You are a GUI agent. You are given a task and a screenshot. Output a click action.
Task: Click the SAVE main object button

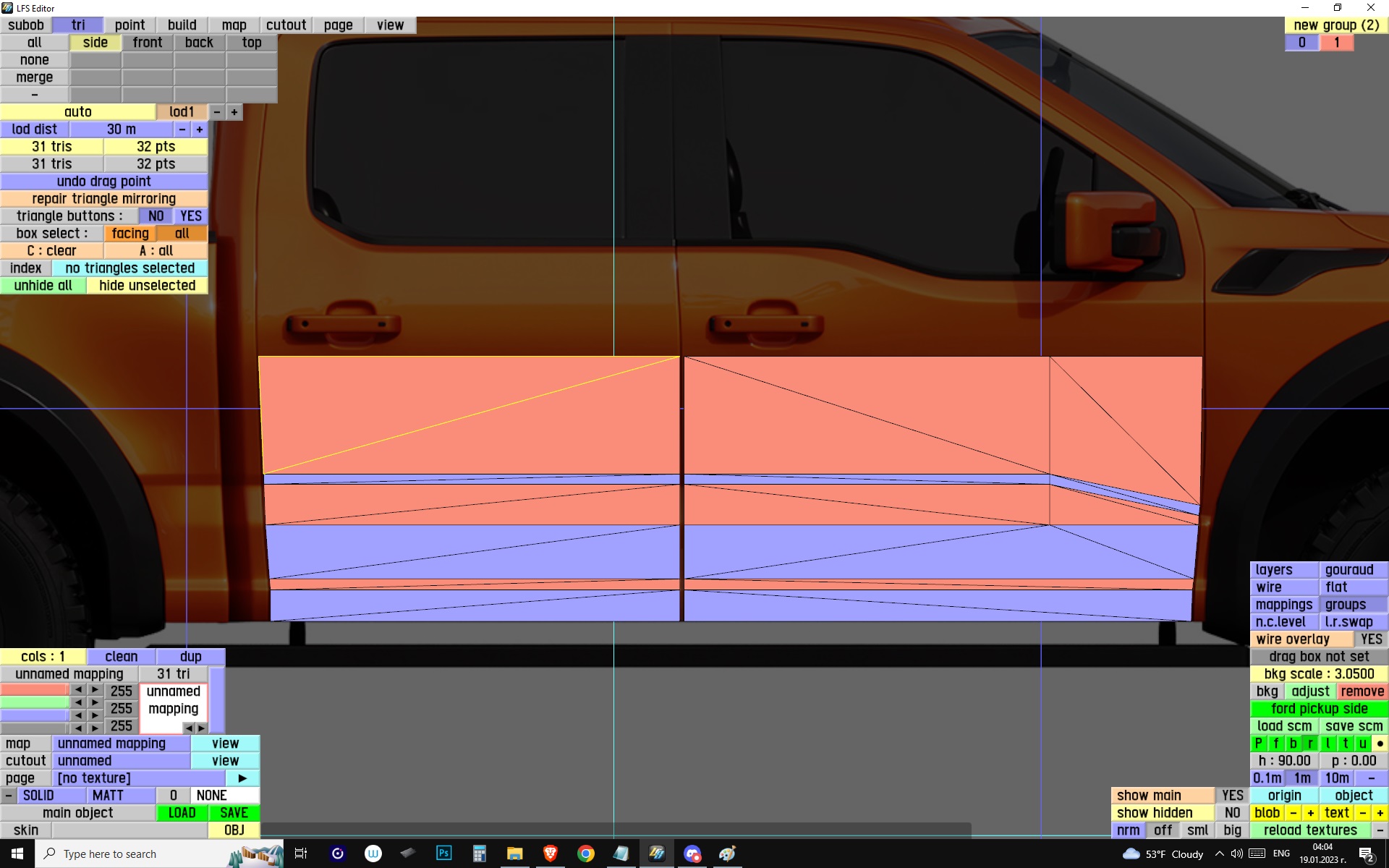pos(234,813)
